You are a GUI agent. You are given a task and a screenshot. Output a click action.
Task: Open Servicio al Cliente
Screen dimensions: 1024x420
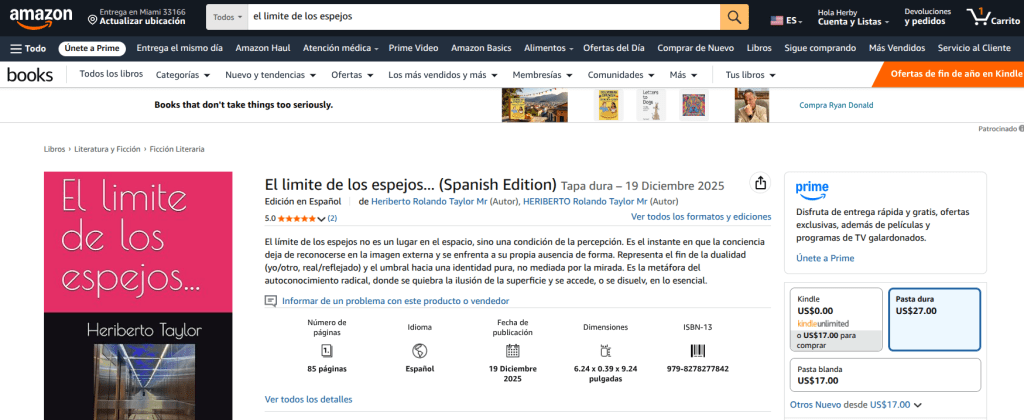974,48
